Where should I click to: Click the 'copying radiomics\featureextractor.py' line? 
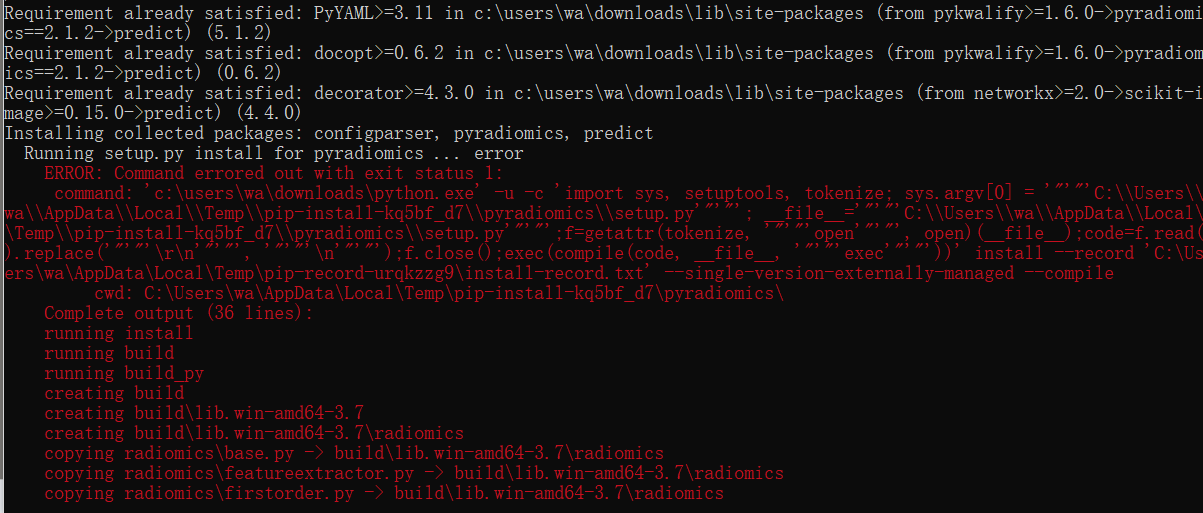pos(413,473)
